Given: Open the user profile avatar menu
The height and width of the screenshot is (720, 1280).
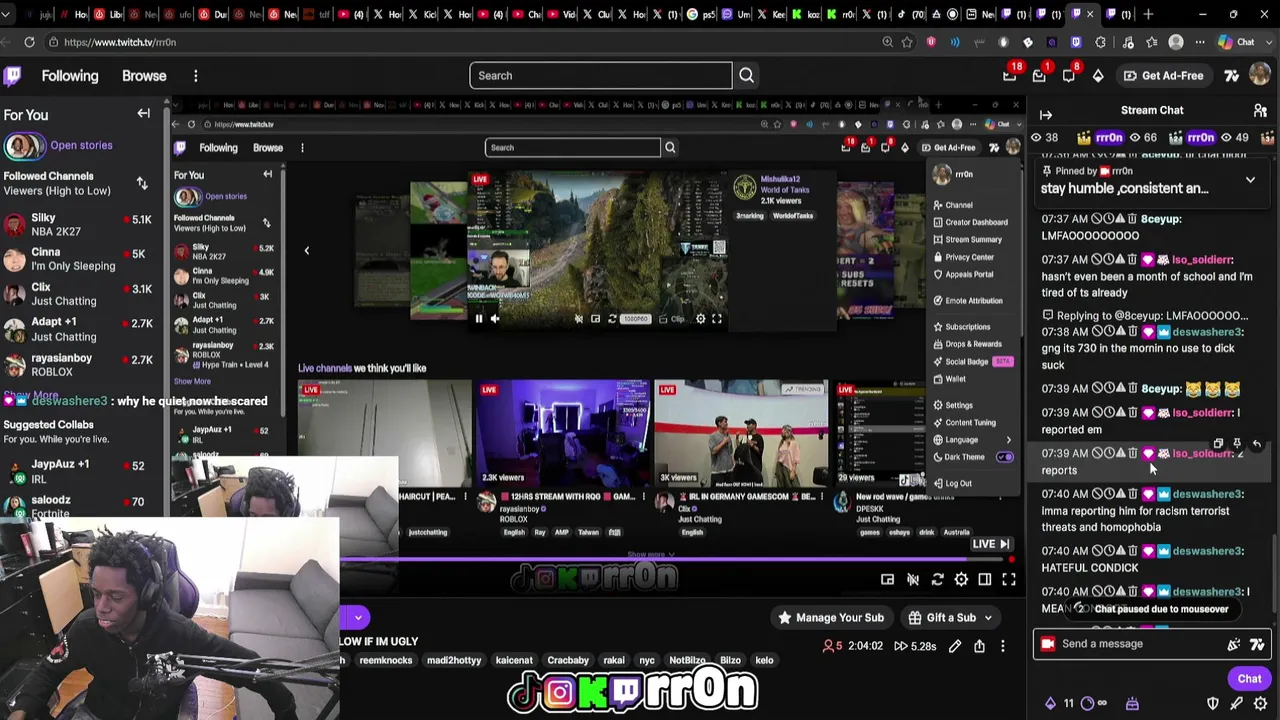Looking at the screenshot, I should (x=1260, y=76).
